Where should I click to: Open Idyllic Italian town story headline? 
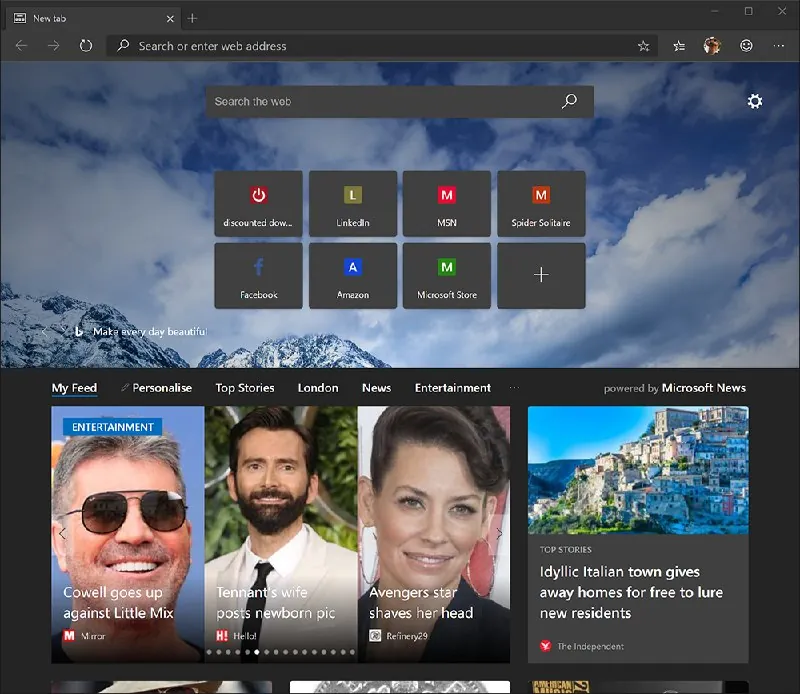(x=631, y=592)
